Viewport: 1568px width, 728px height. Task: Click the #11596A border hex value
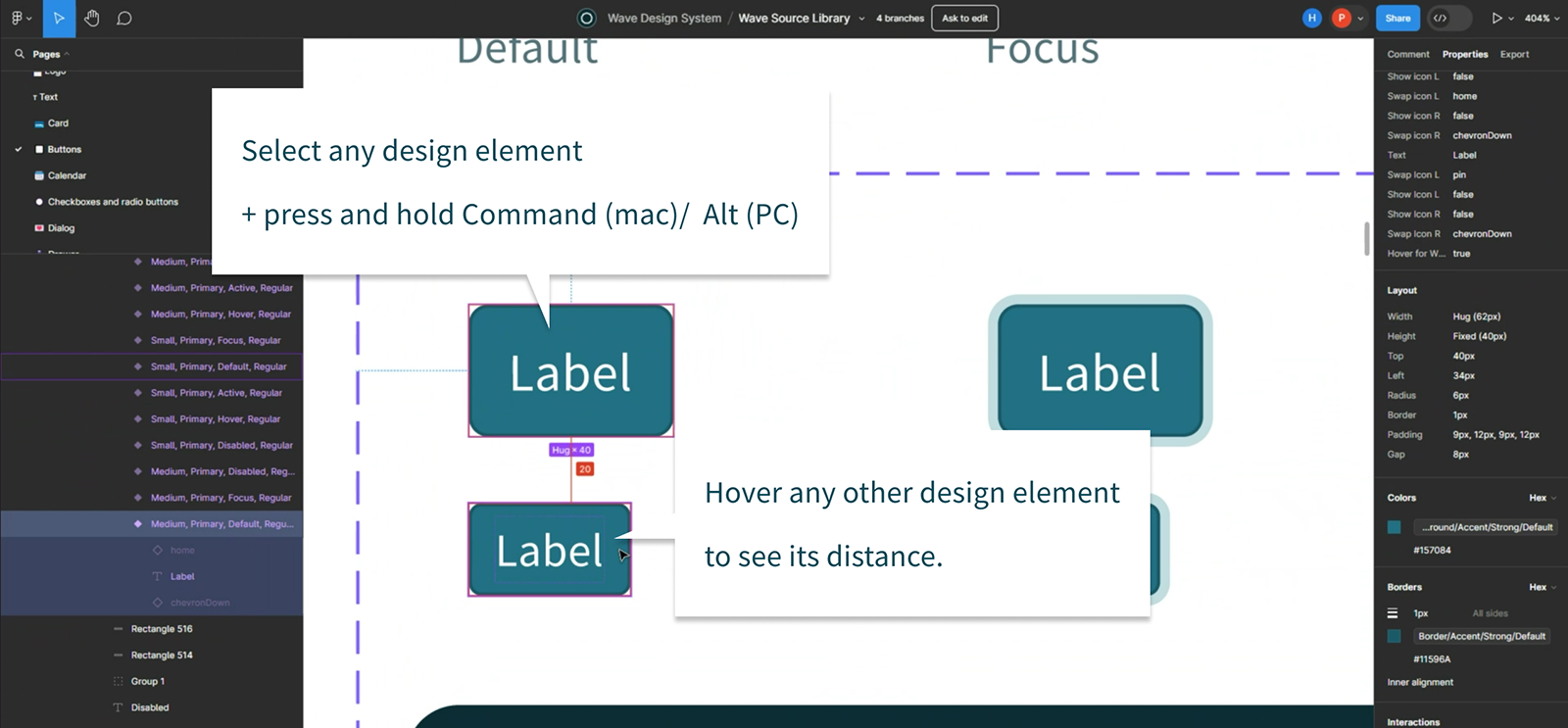[x=1432, y=659]
